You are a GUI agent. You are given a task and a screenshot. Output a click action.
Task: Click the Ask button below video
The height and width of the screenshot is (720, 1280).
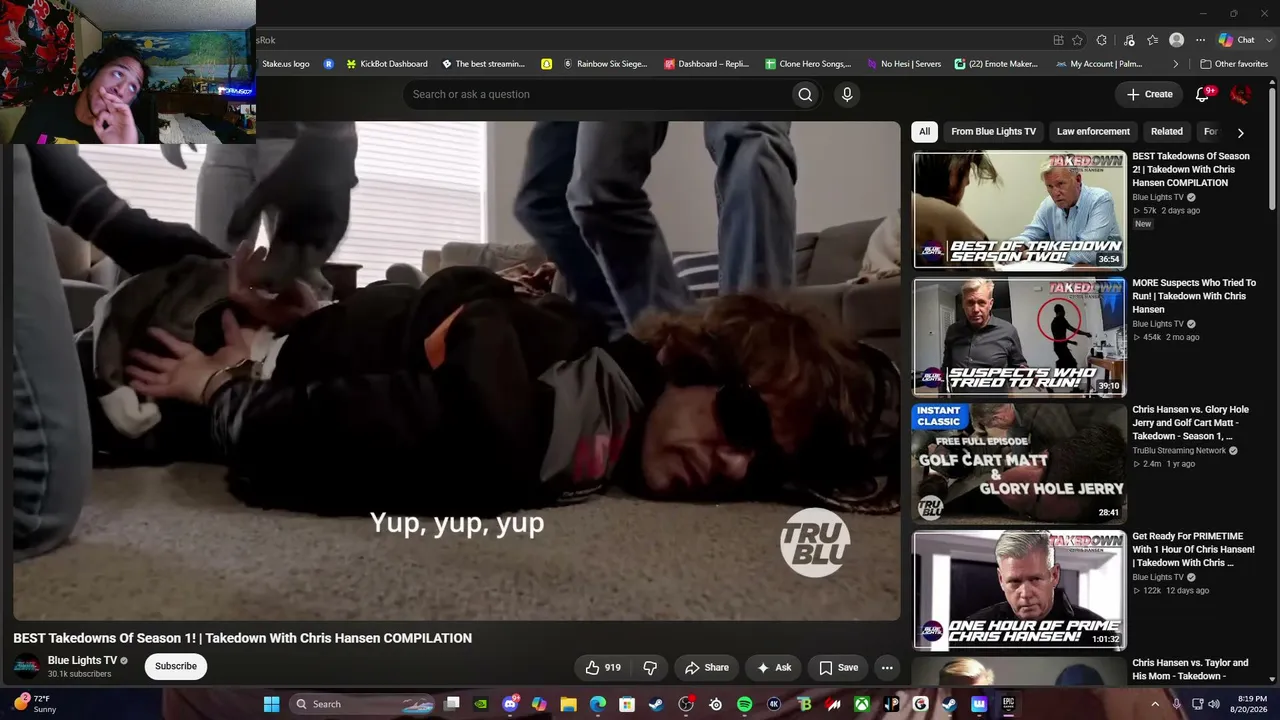(774, 667)
